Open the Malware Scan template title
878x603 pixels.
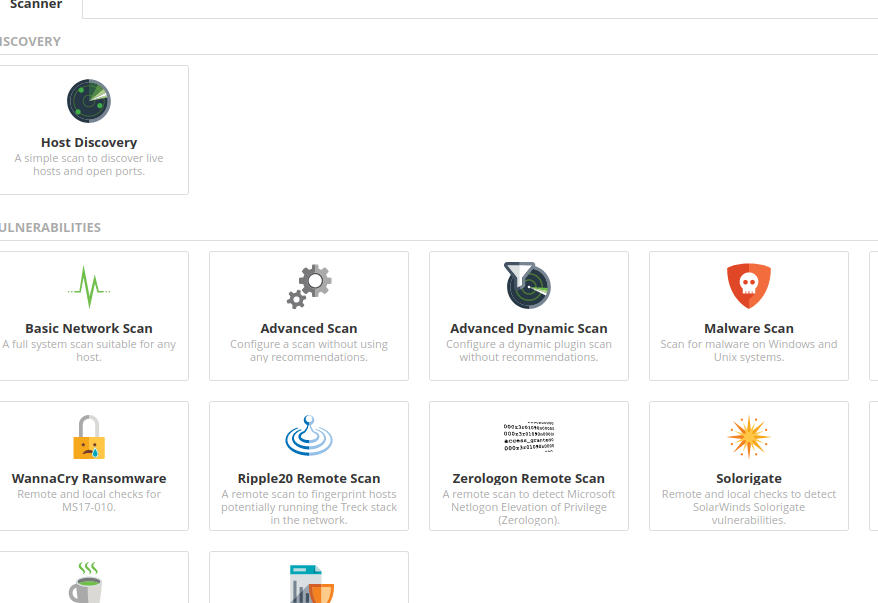pos(748,328)
